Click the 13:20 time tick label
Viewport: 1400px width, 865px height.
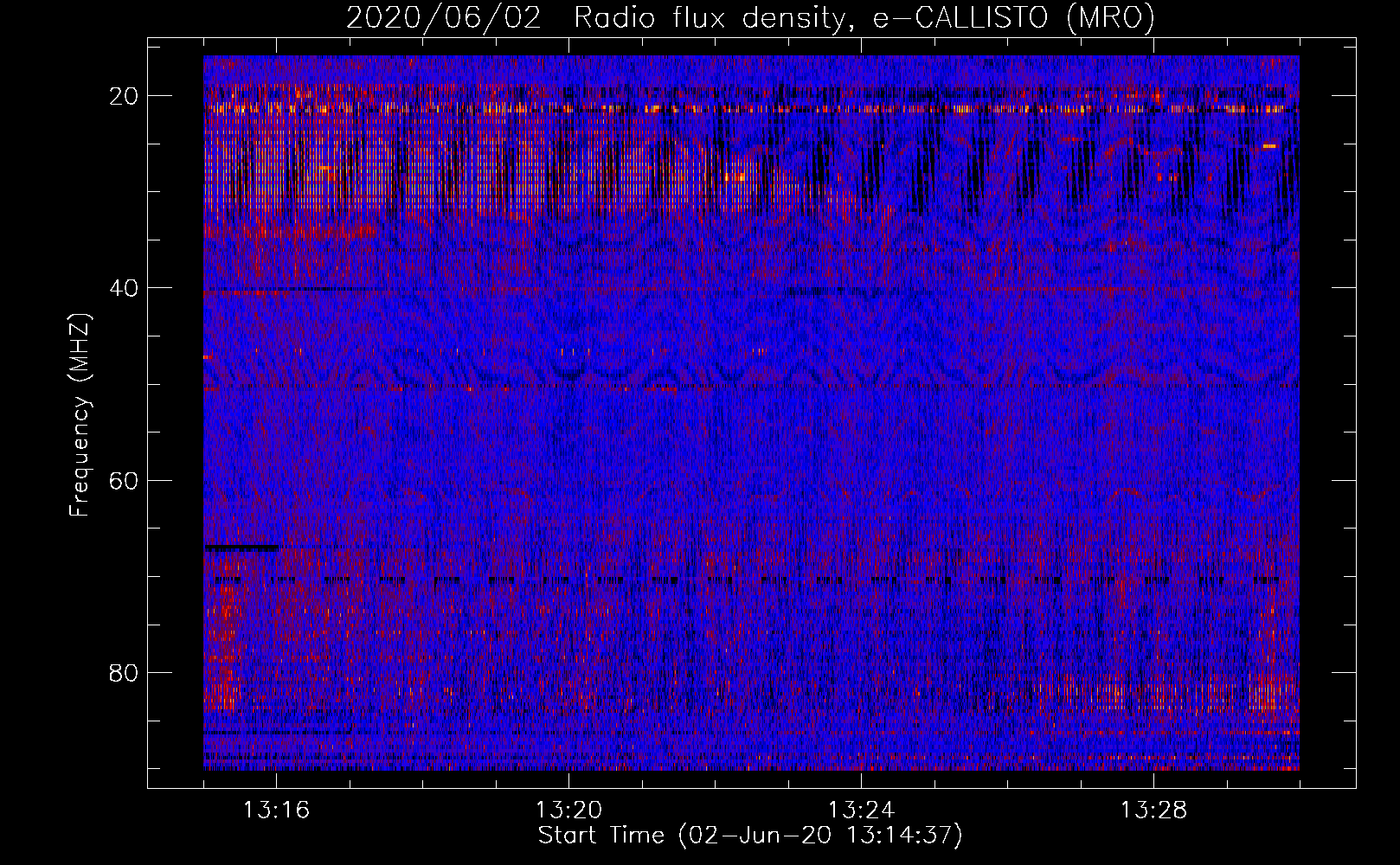click(568, 811)
